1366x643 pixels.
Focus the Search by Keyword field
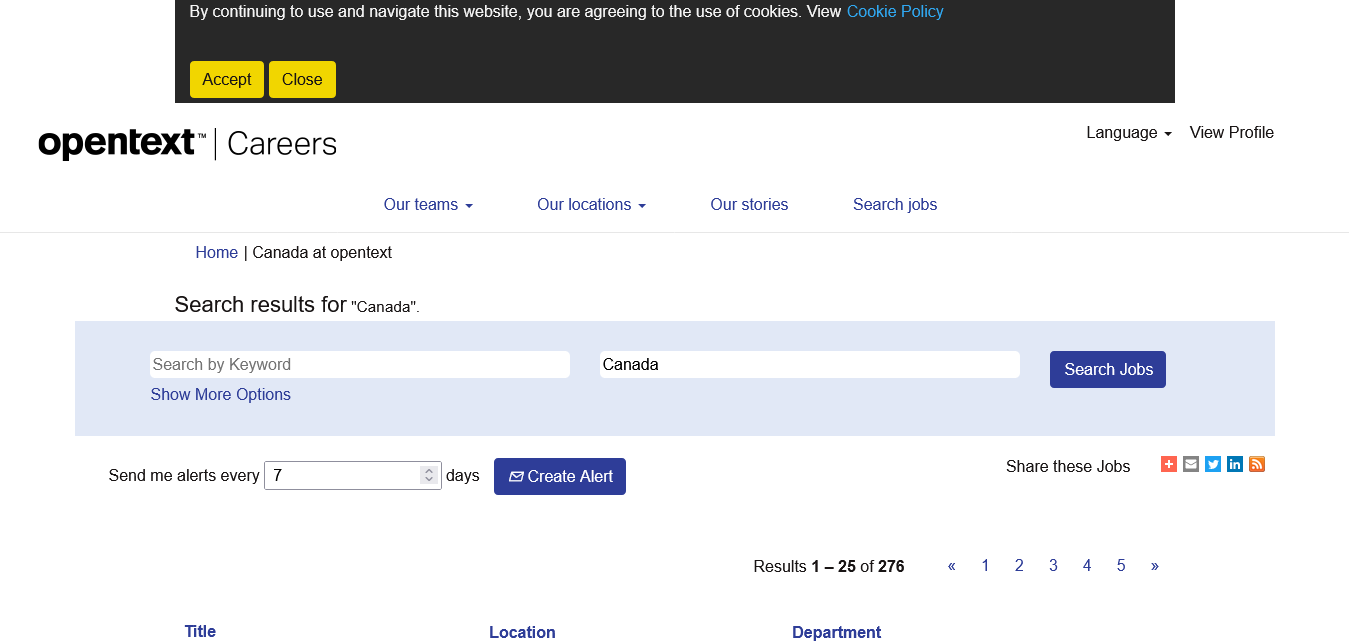360,365
